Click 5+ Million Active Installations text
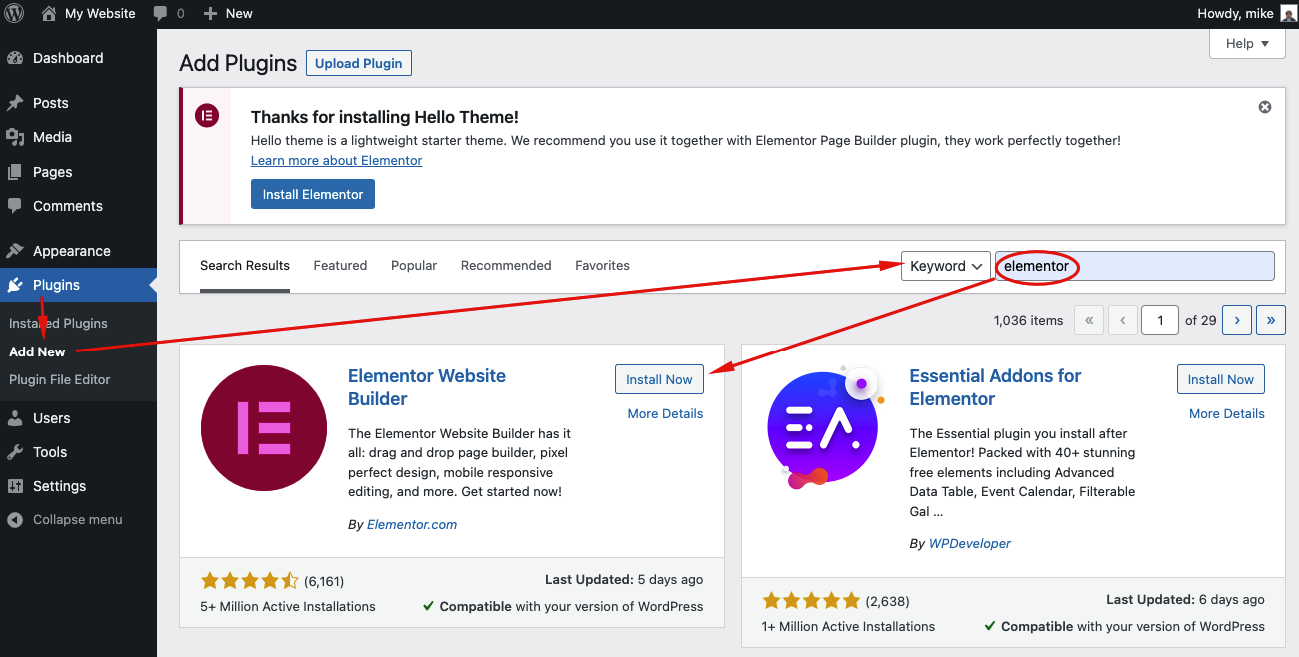The image size is (1299, 657). [288, 607]
